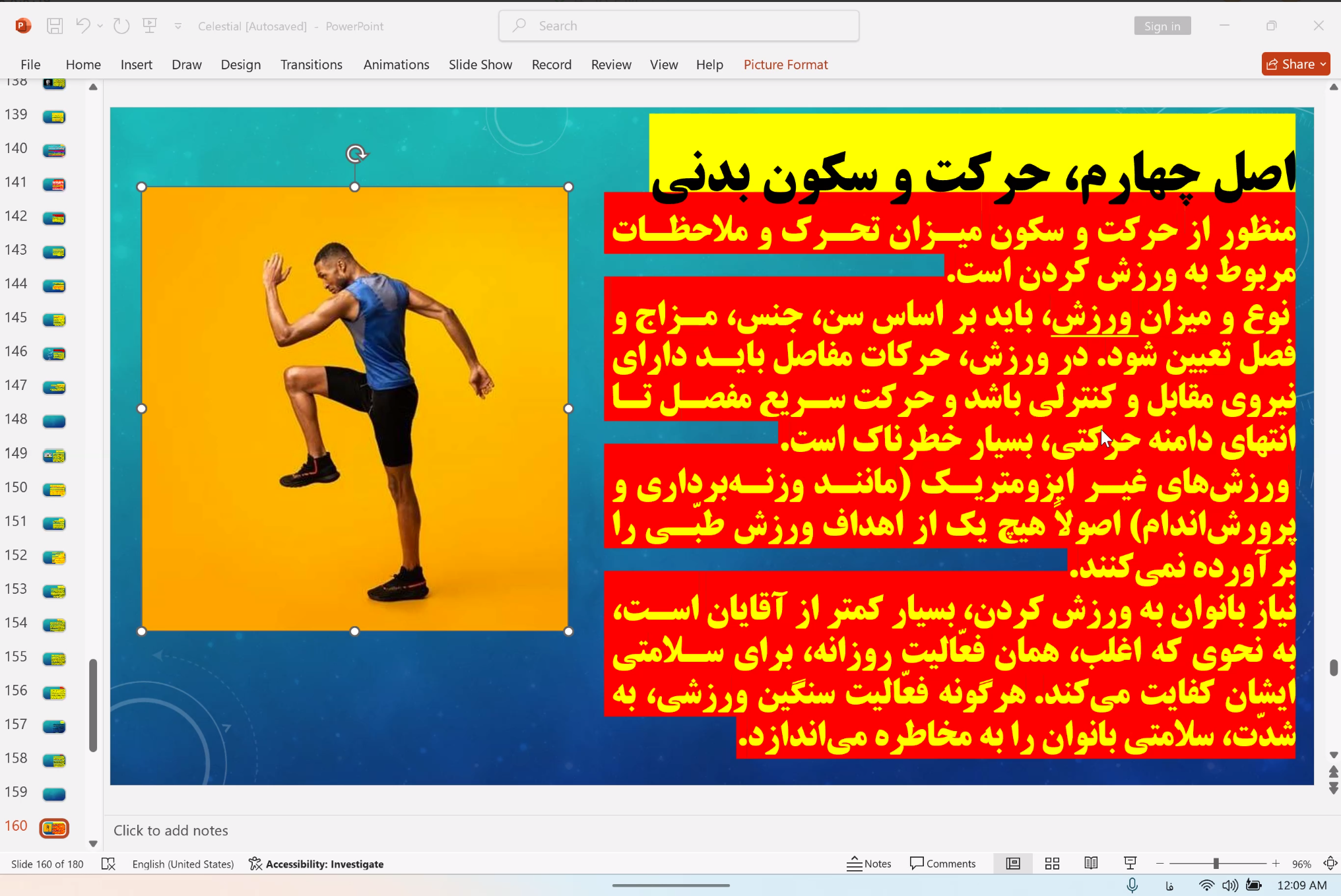Switch to Slide Sorter view icon
1341x896 pixels.
[1052, 864]
